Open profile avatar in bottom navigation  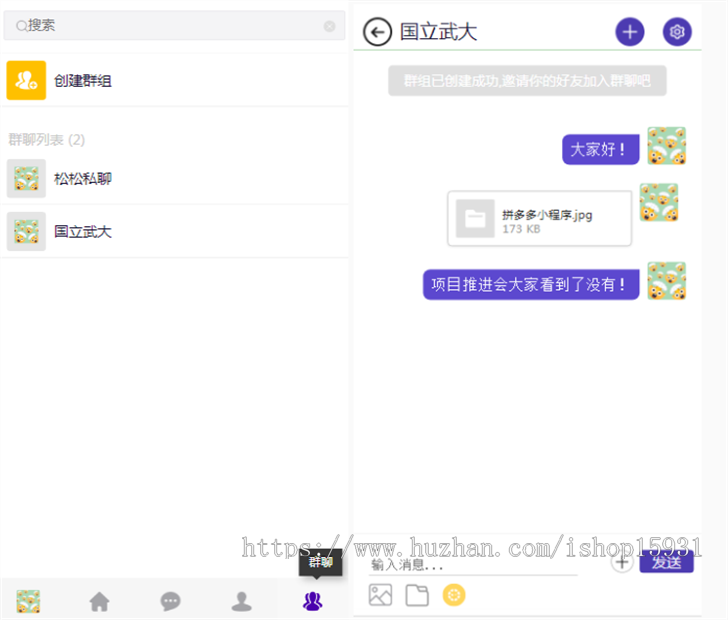click(28, 601)
